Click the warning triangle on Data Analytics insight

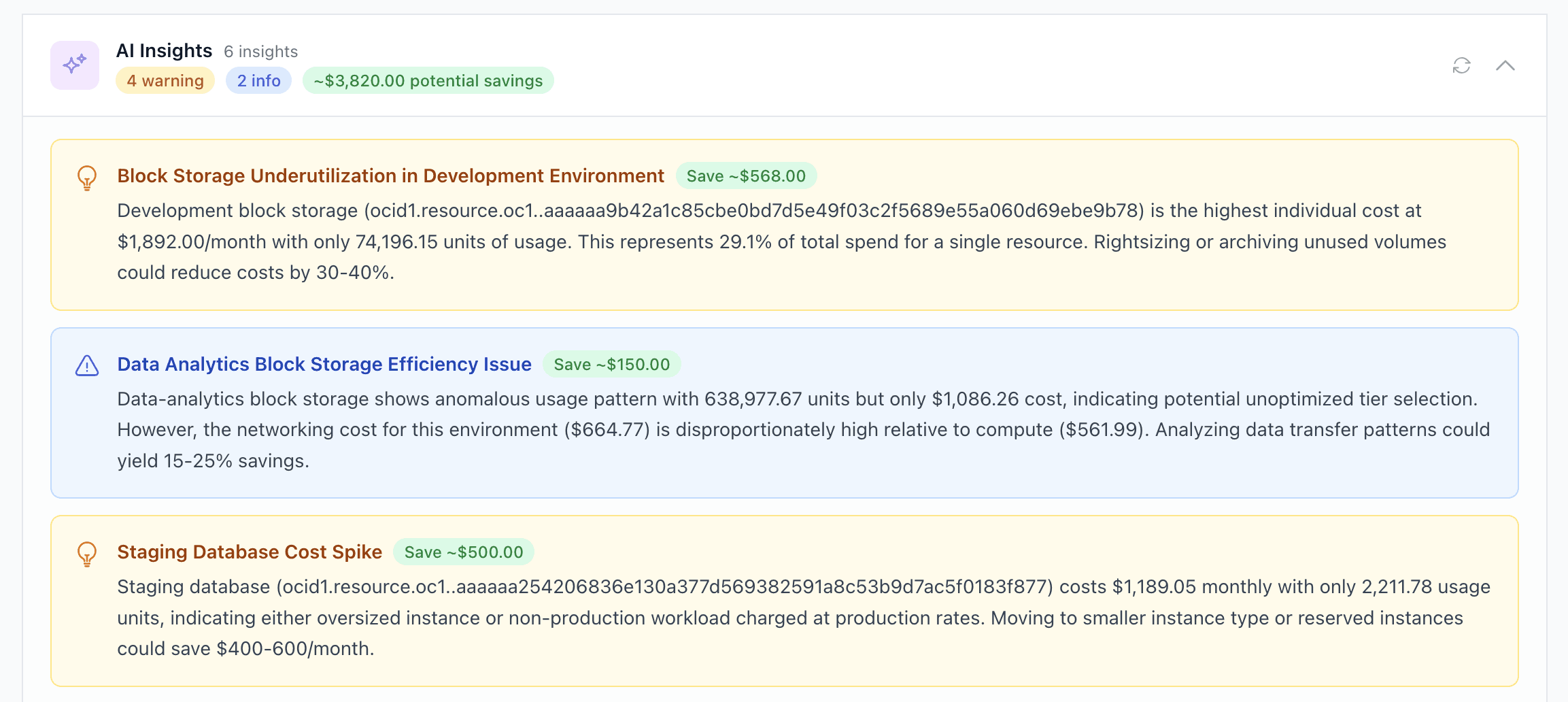click(x=86, y=365)
